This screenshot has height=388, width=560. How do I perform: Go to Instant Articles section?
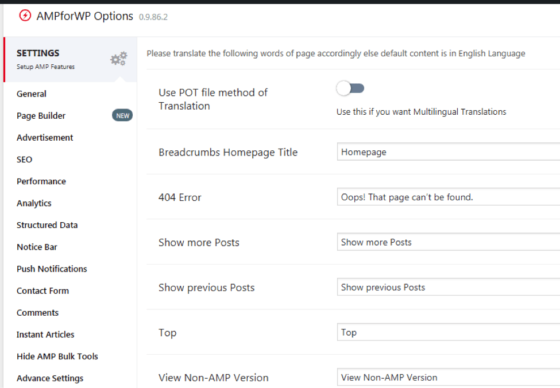[45, 334]
